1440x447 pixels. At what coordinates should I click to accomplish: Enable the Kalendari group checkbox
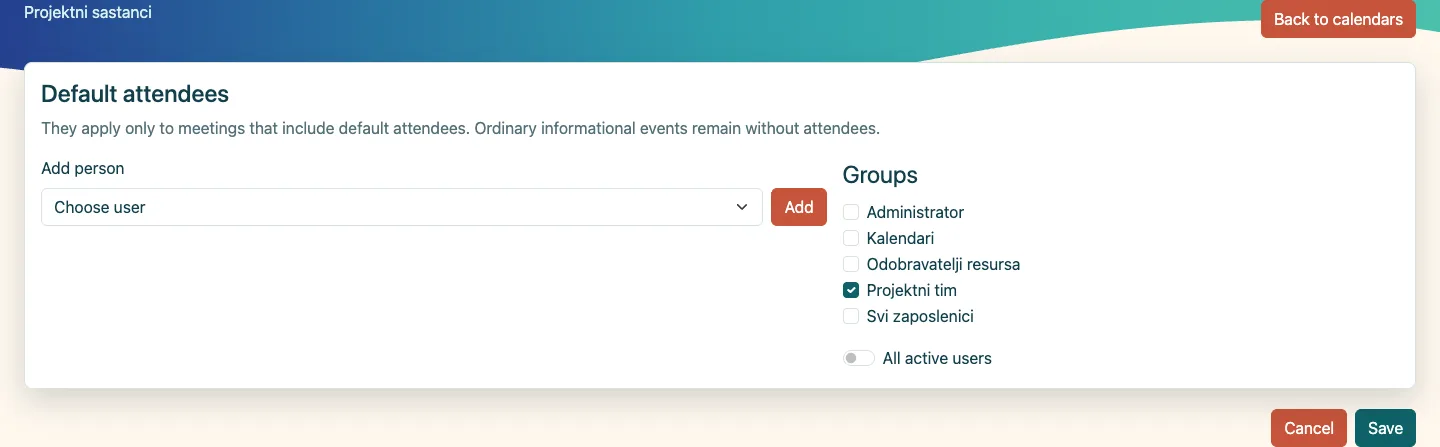pyautogui.click(x=851, y=238)
